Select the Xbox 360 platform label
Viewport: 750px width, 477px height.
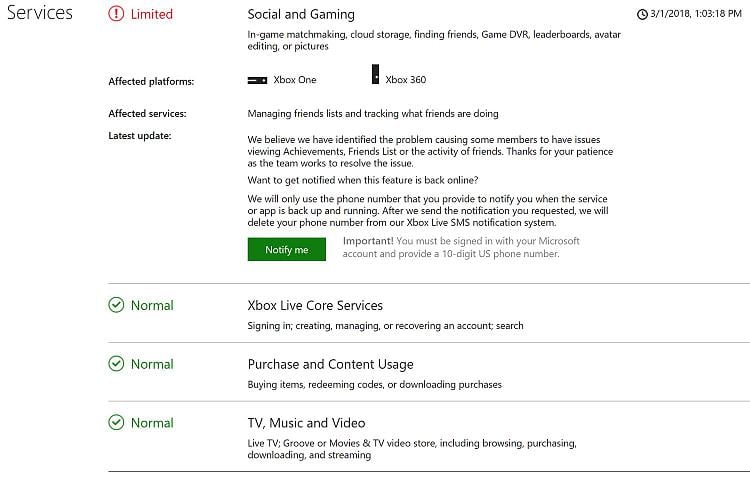(x=406, y=80)
